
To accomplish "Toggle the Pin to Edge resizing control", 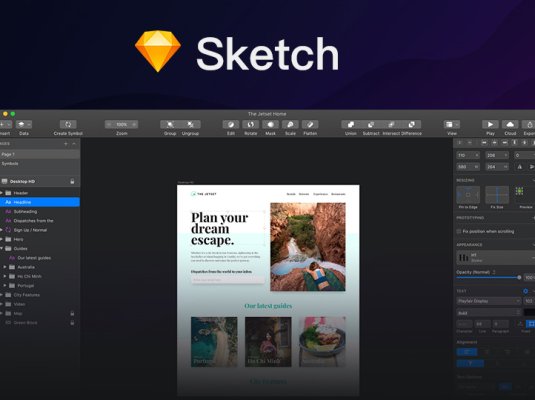I will (468, 195).
